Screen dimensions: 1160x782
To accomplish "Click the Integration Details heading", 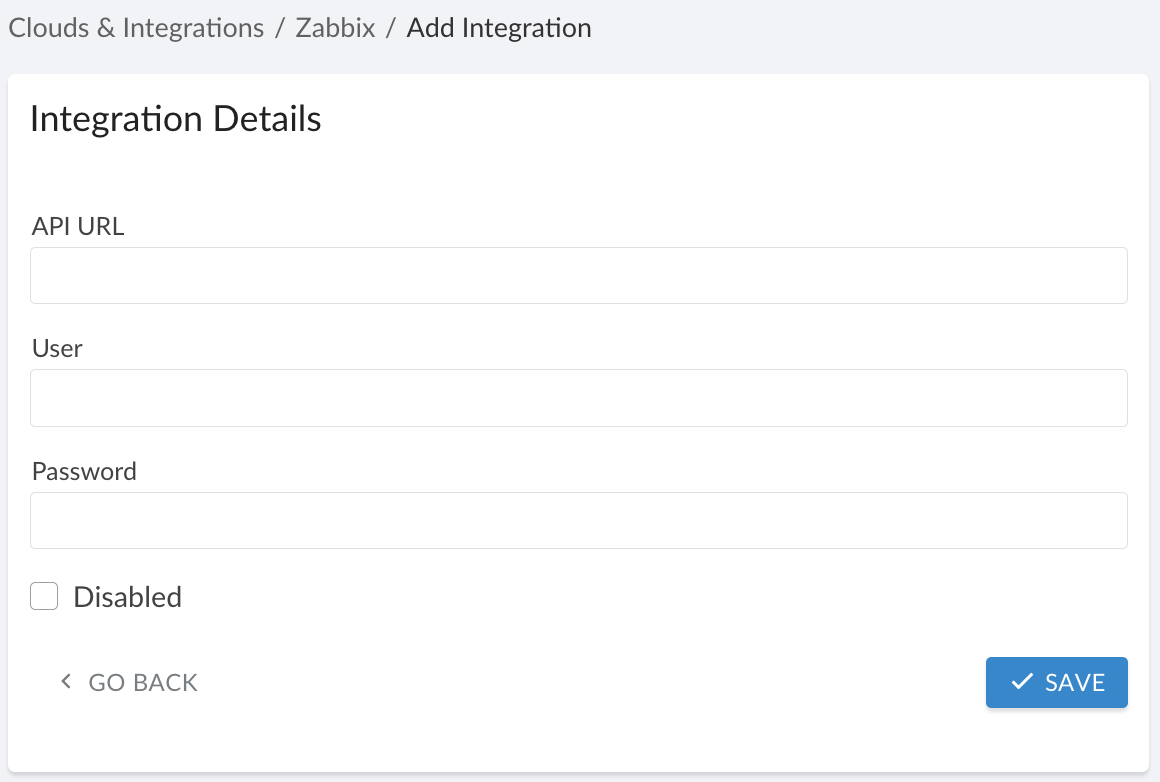I will pos(176,118).
